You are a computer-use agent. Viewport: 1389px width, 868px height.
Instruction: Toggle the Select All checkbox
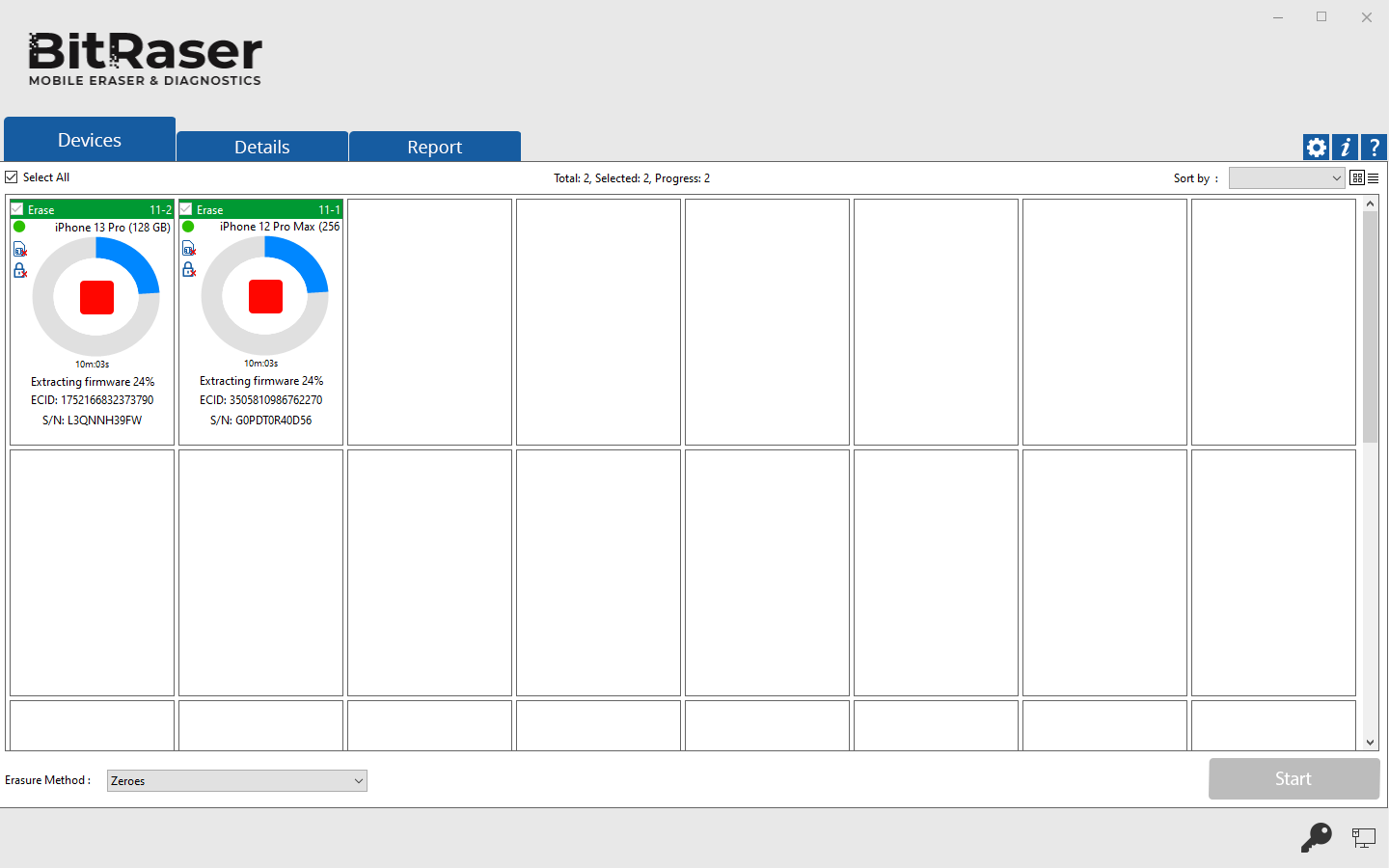(12, 177)
